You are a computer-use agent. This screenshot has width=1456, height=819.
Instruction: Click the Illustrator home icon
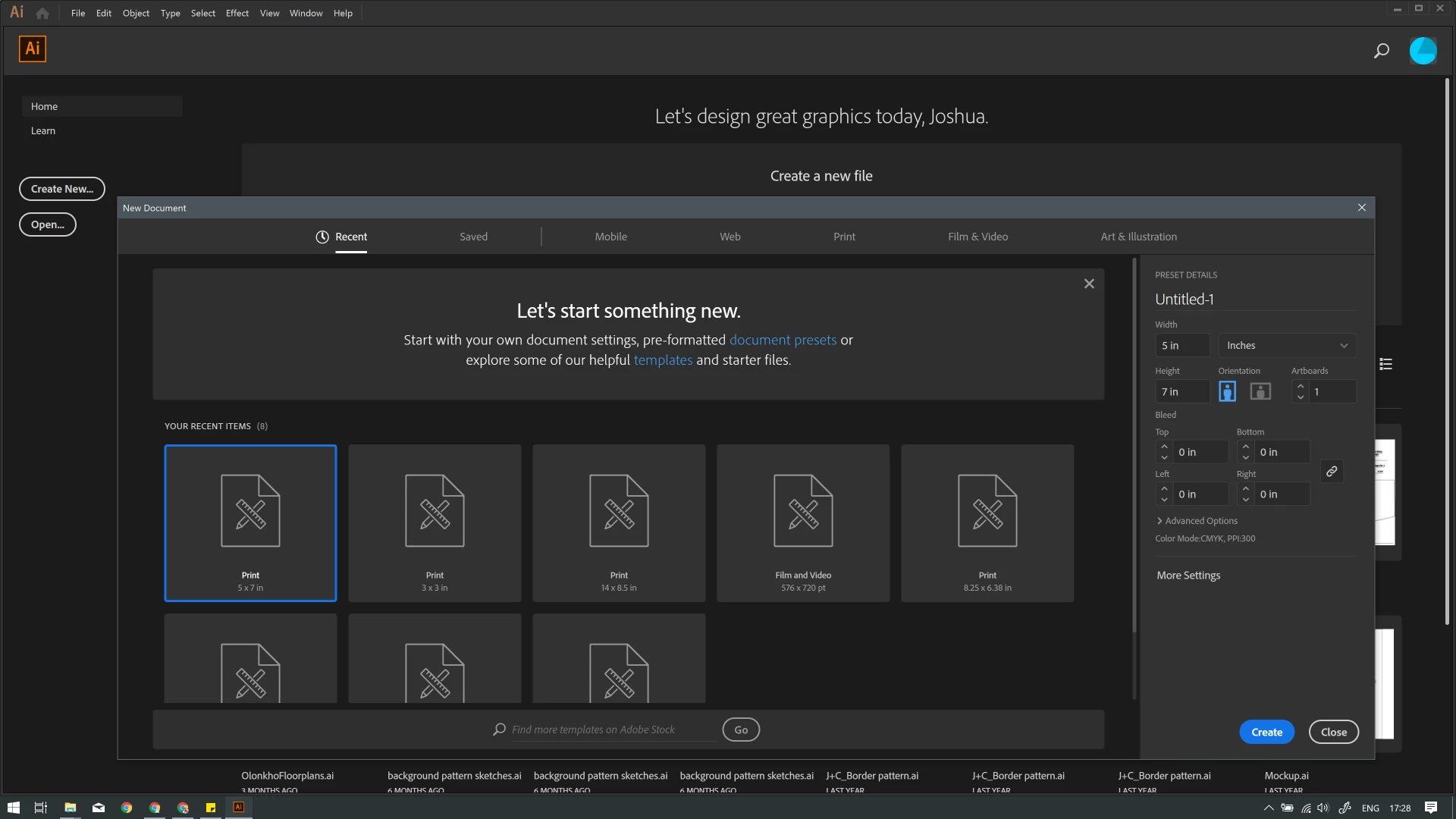pos(42,13)
